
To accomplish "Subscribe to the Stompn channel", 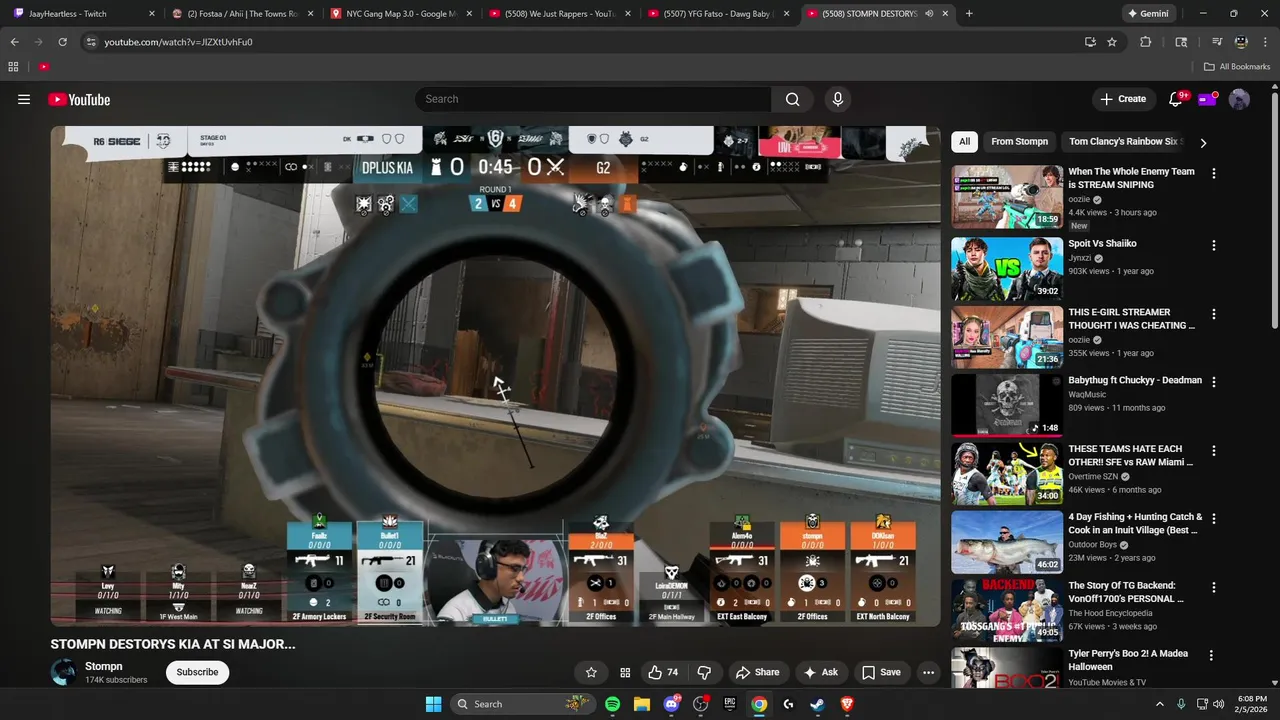I will 197,672.
